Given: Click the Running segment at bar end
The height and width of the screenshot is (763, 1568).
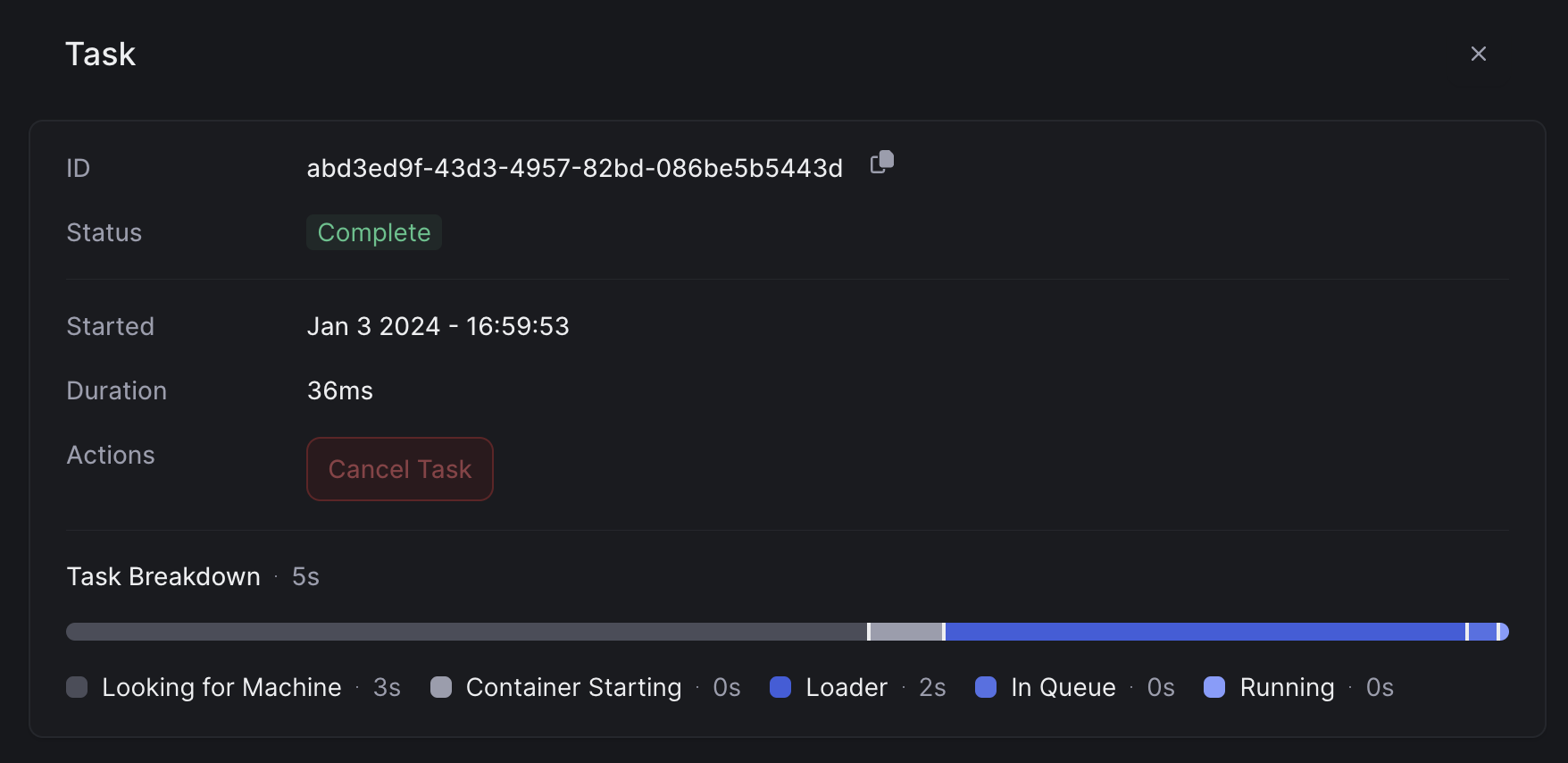Looking at the screenshot, I should click(x=1504, y=632).
